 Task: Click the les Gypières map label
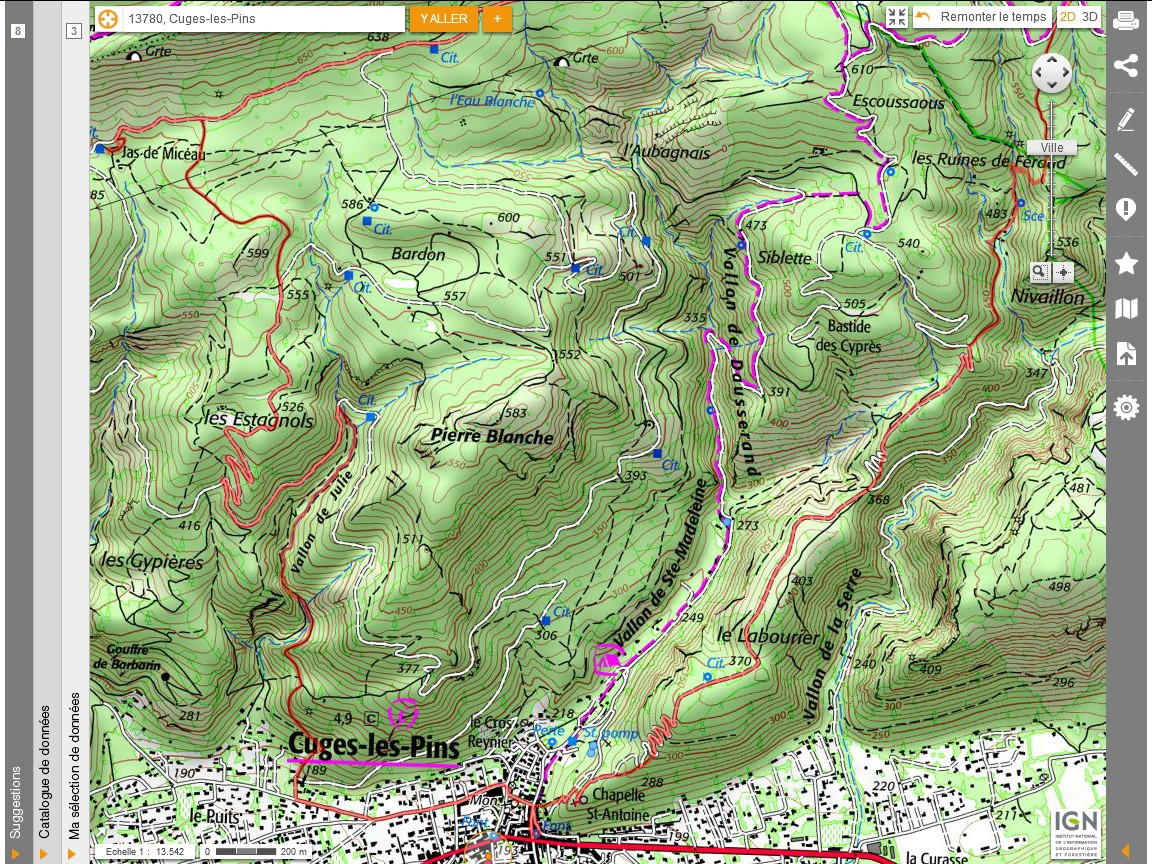[x=151, y=561]
